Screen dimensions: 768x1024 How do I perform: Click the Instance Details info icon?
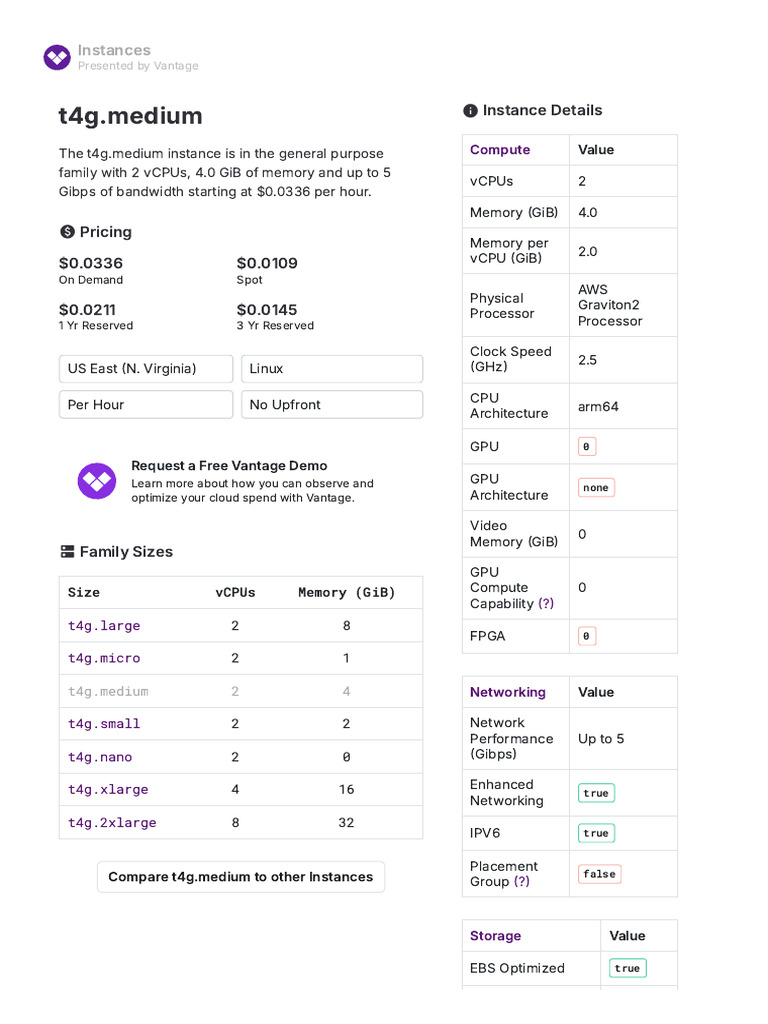tap(470, 111)
